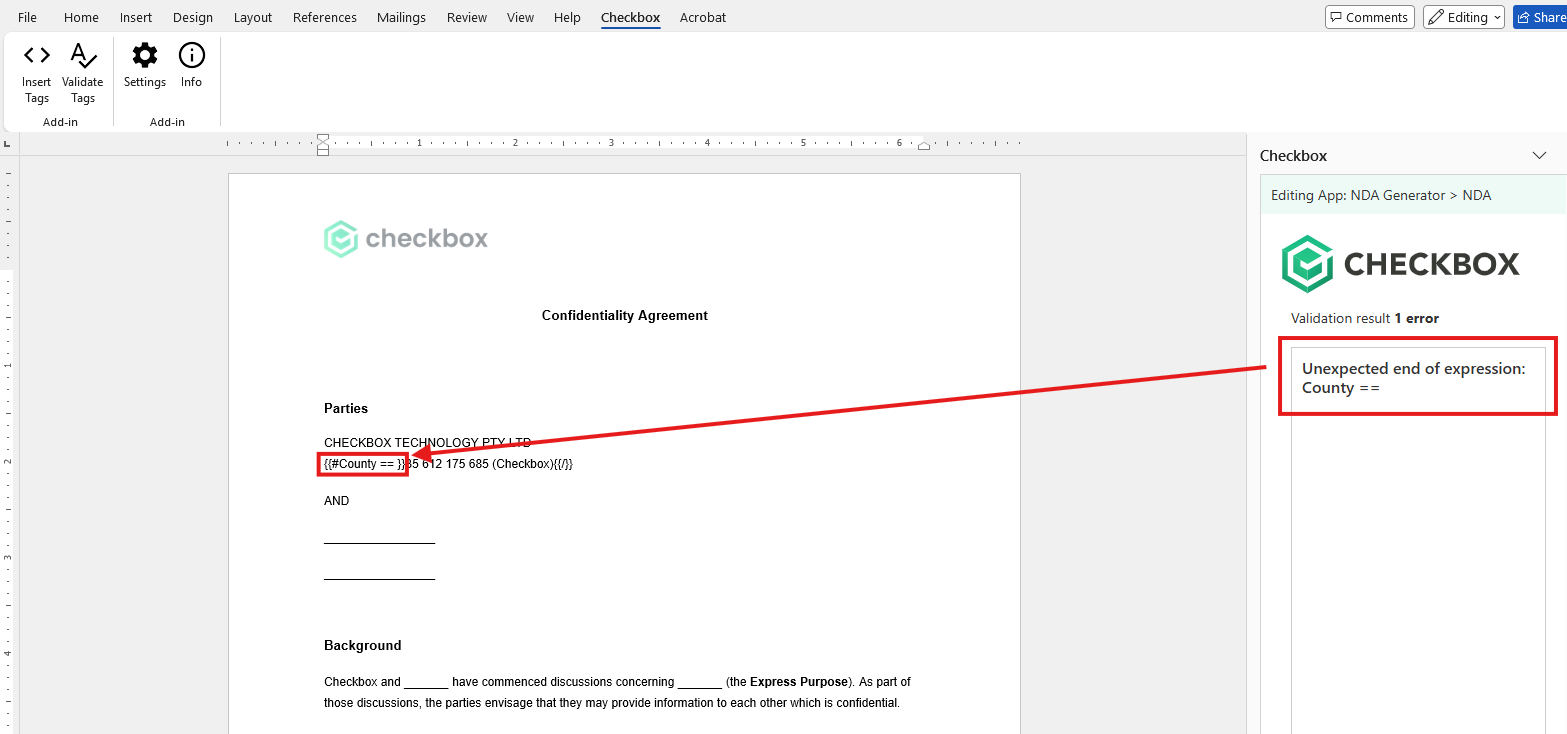This screenshot has width=1567, height=734.
Task: Go to the Layout tab
Action: coord(253,17)
